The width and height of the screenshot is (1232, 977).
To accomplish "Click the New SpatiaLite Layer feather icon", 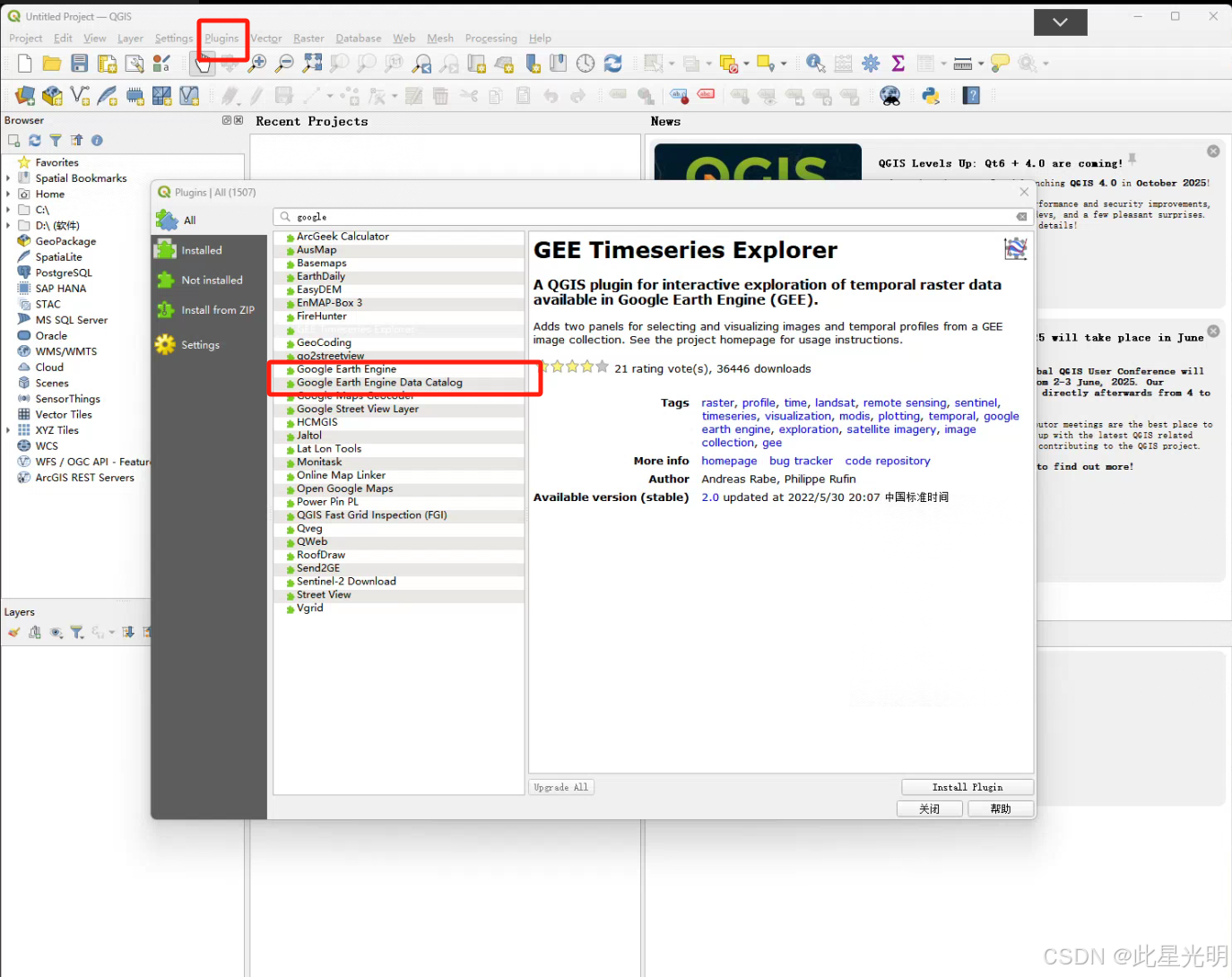I will (108, 96).
